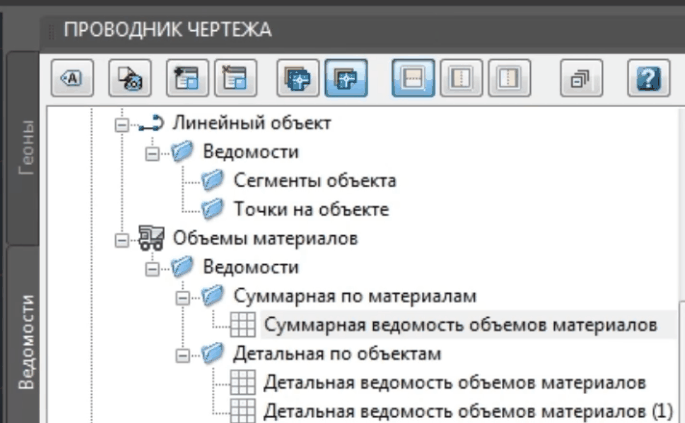Click the folder icon of Точки на объекте
Image resolution: width=685 pixels, height=423 pixels.
coord(213,209)
